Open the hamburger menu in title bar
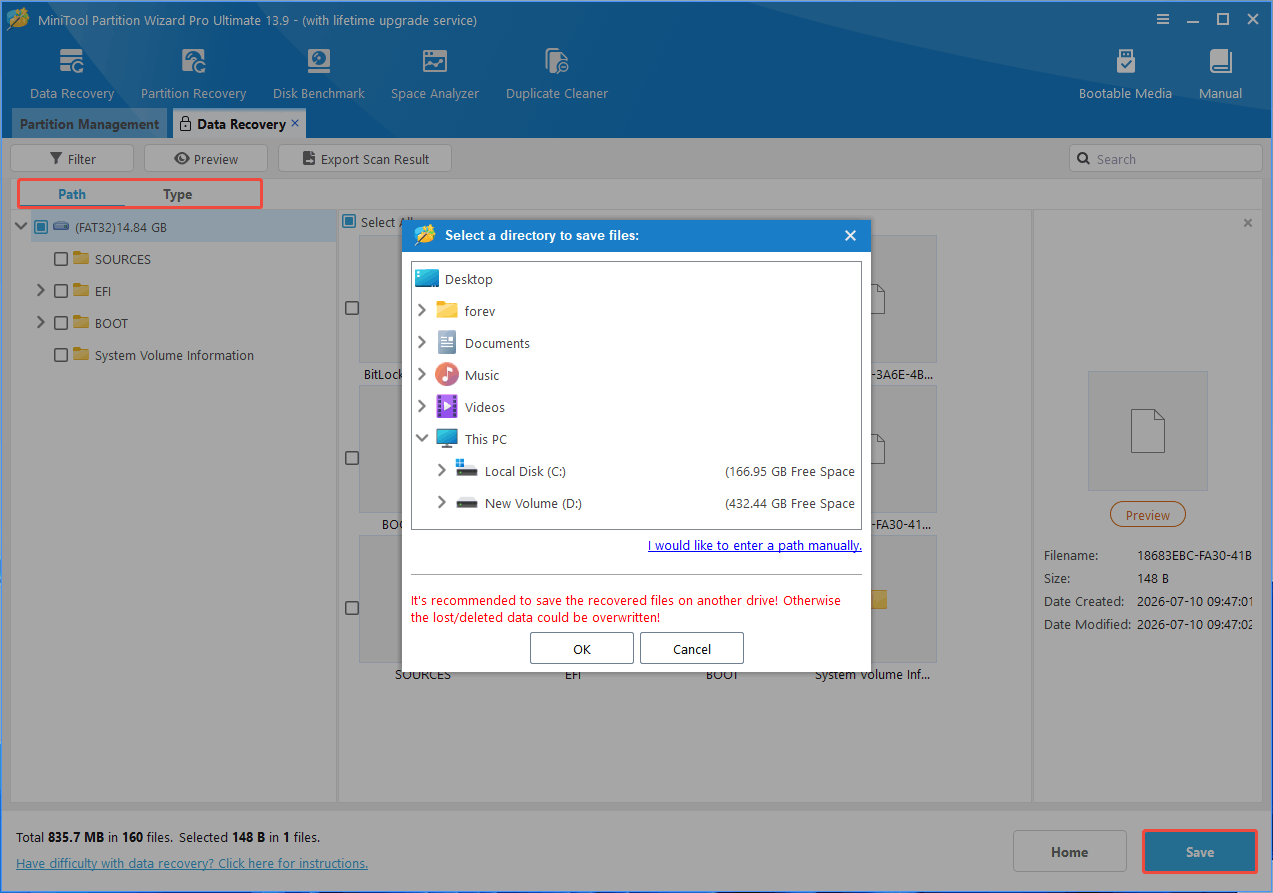1273x893 pixels. [1163, 20]
